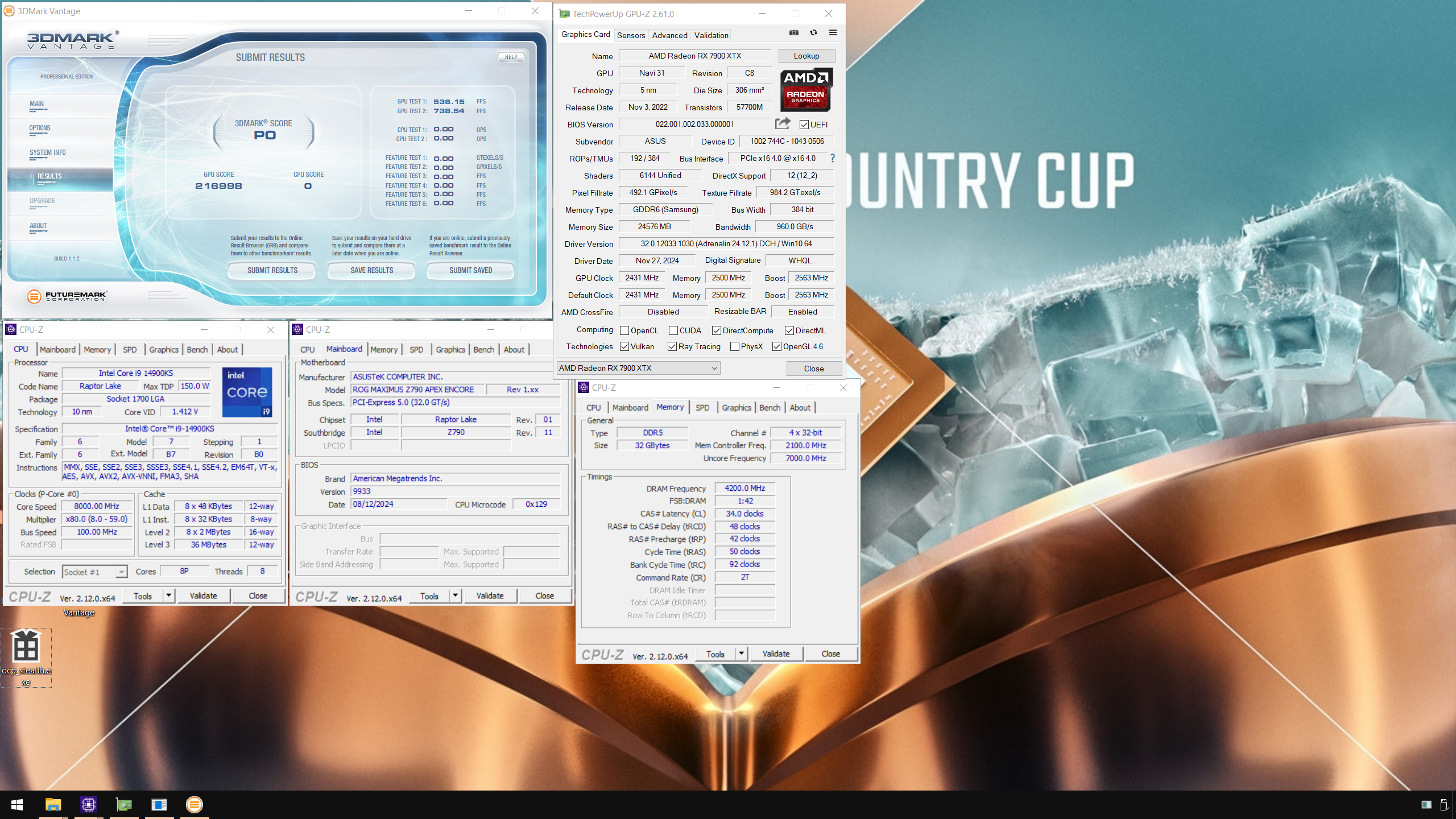Click the HELP button in 3DMark Vantage

click(x=511, y=57)
